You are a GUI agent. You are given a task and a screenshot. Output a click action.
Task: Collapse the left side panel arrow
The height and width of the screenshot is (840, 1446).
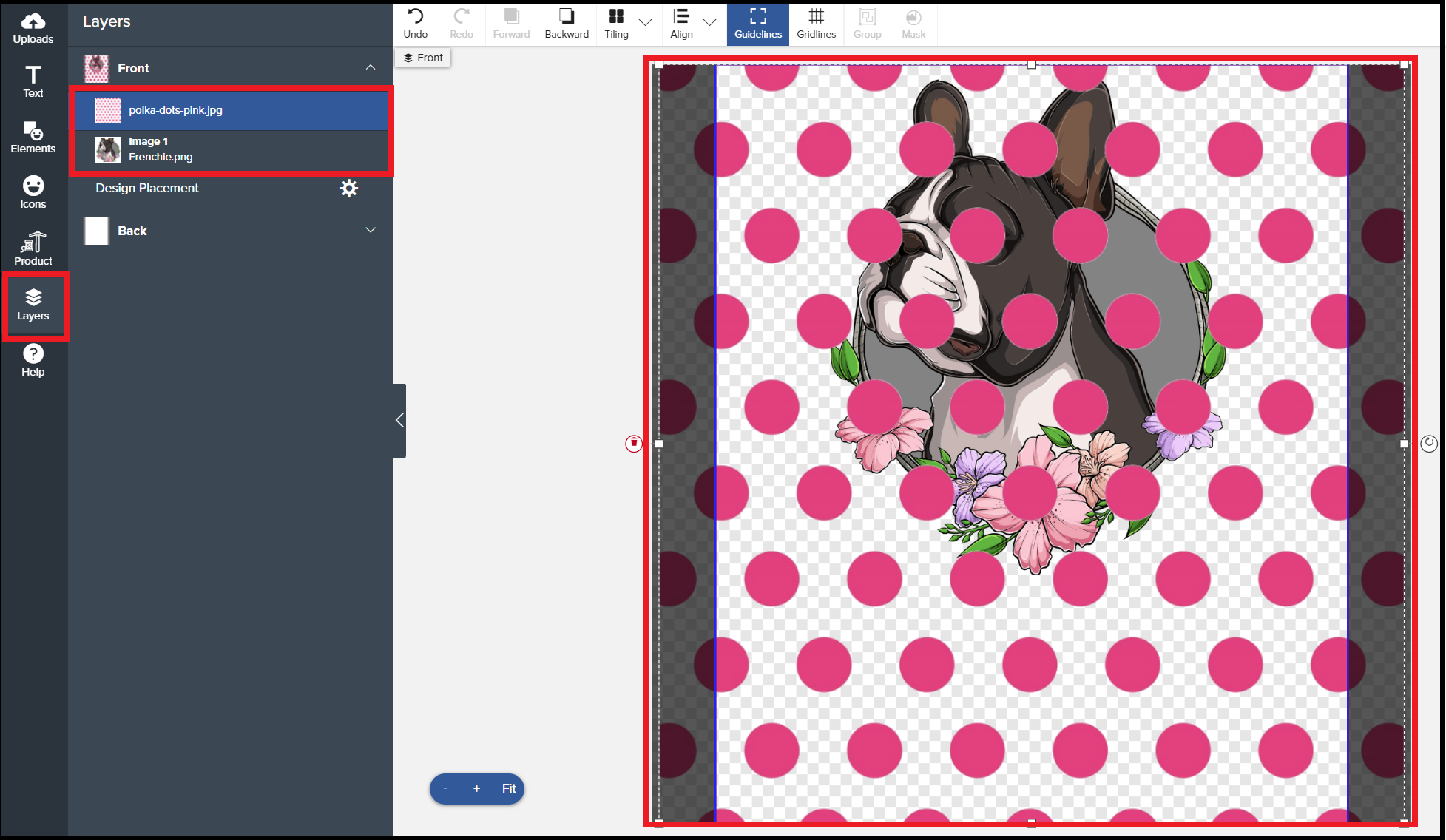(399, 420)
